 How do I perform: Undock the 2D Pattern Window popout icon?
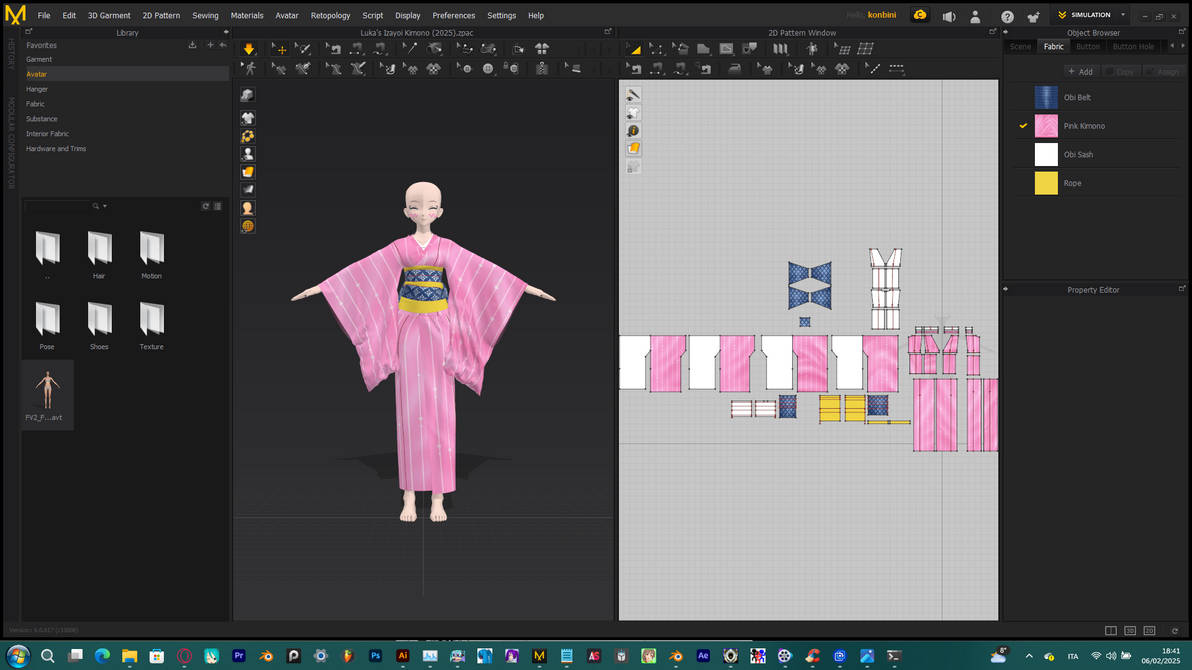tap(992, 32)
